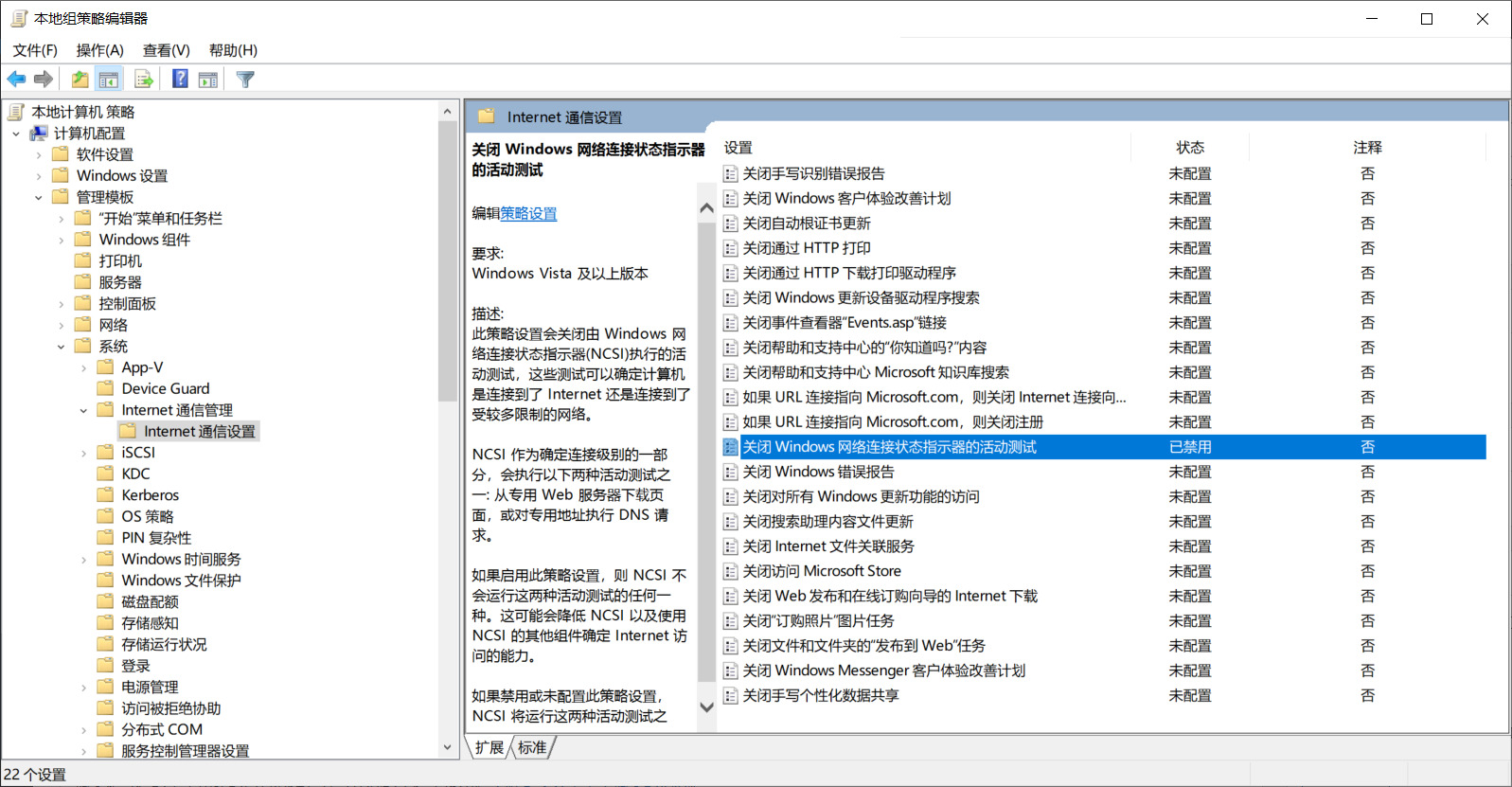Select policy 关闭通过 HTTP 下载打印驱动程序
1512x787 pixels.
pos(849,273)
